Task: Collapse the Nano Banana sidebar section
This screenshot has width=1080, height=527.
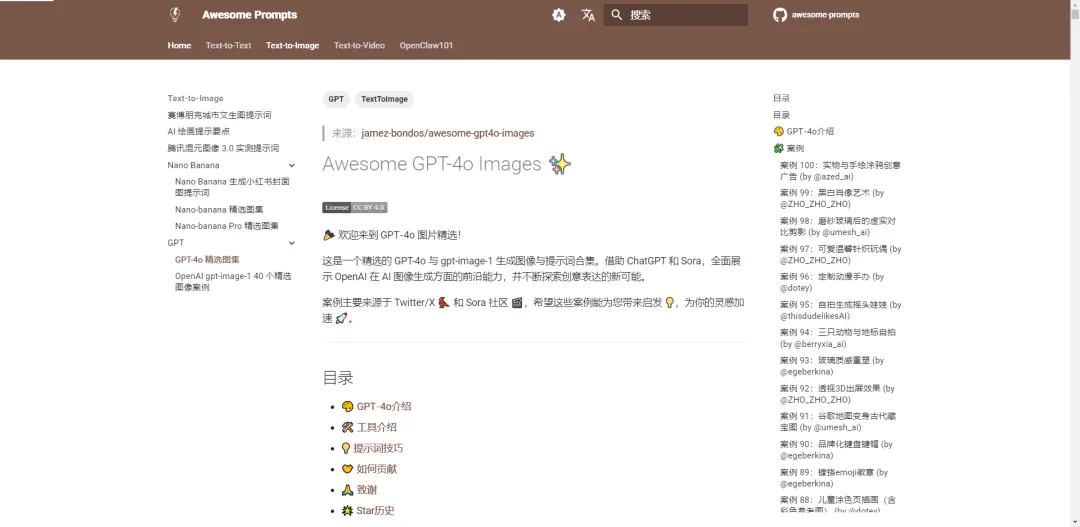Action: (291, 165)
